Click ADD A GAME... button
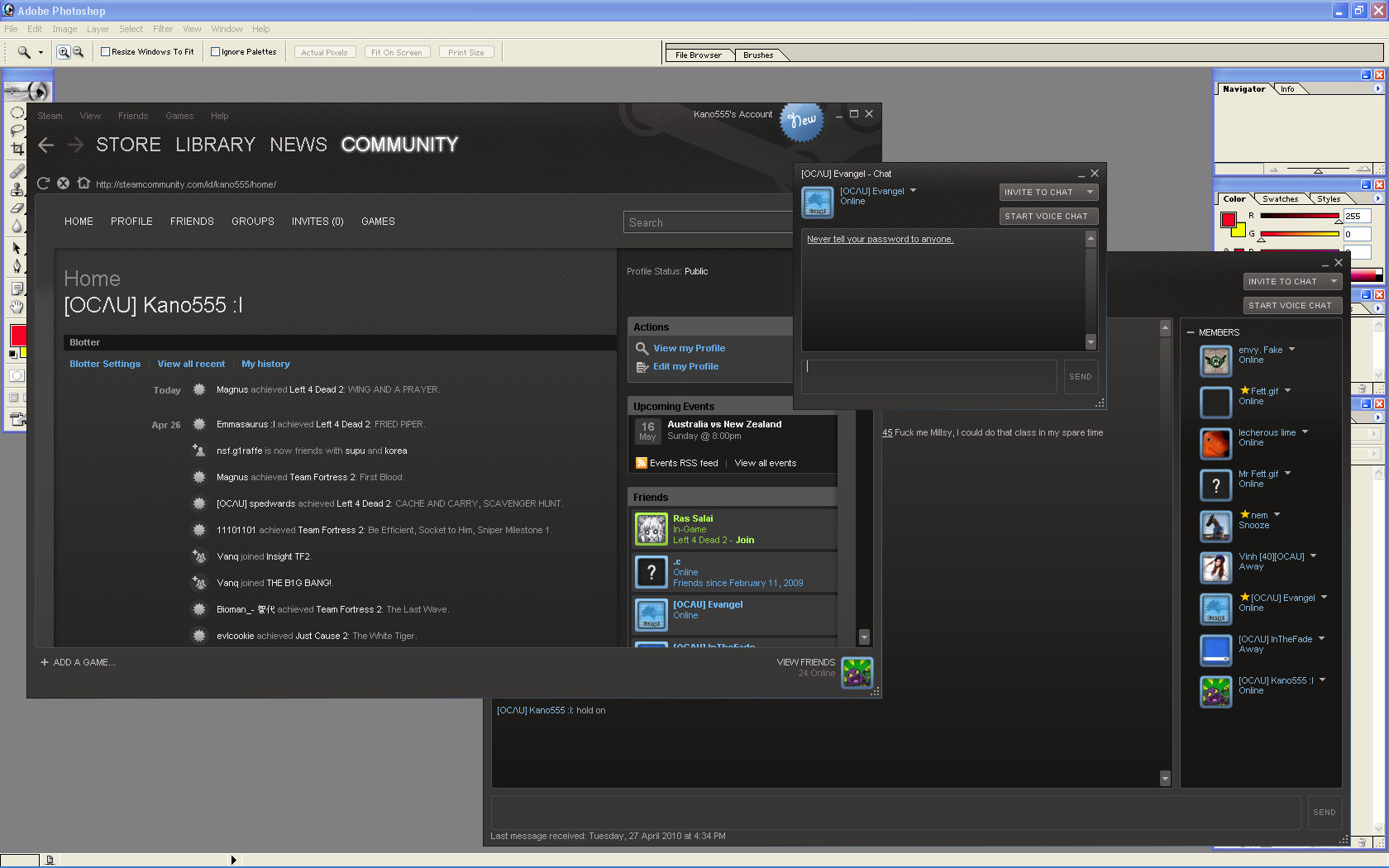Screen dimensions: 1389x868 pos(78,662)
